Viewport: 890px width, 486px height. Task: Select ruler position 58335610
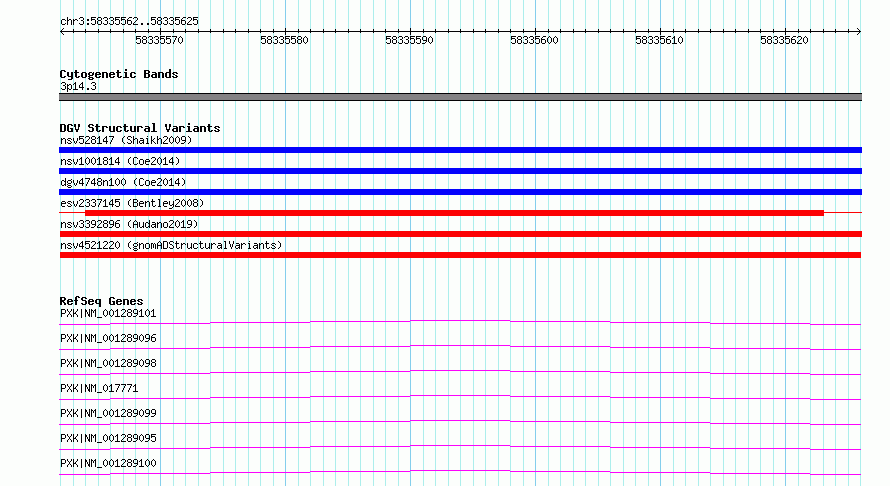pos(659,40)
